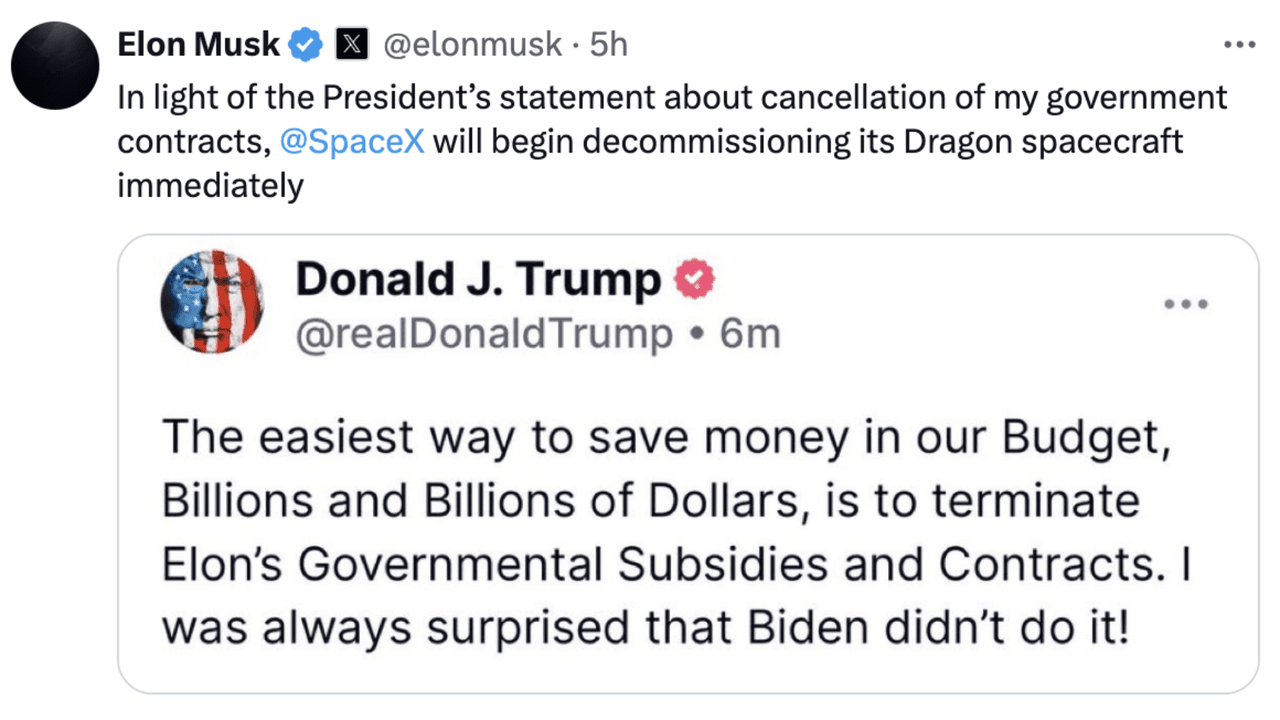Open the more options menu on Elon Musk's tweet
This screenshot has height=720, width=1280.
click(1239, 42)
